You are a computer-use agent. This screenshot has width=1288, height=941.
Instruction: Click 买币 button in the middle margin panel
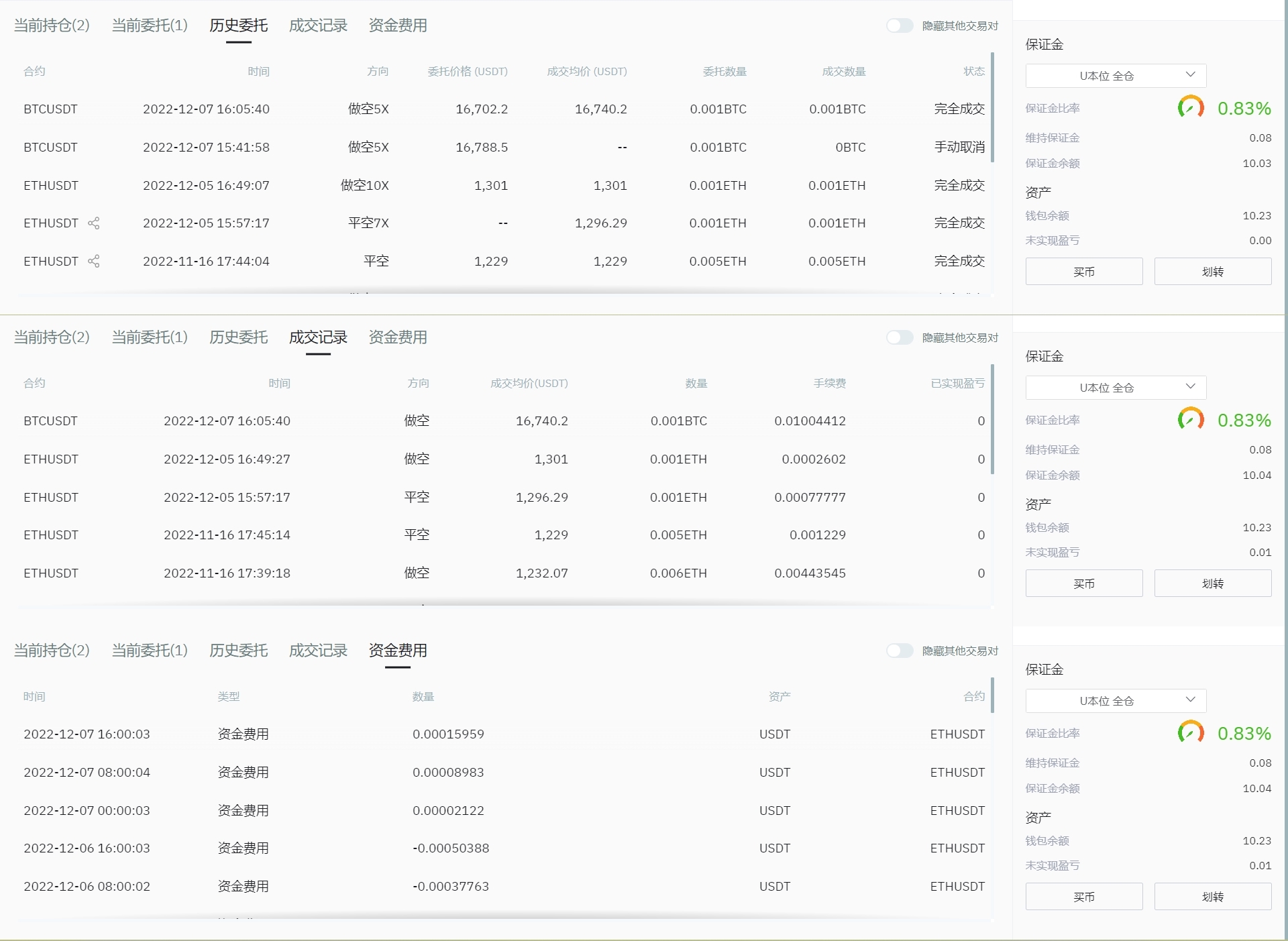[x=1083, y=584]
